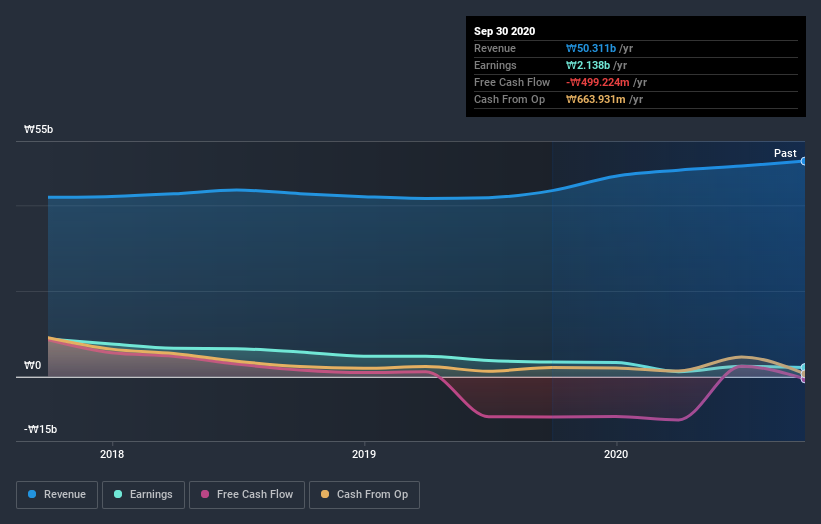Click the Revenue row label in tooltip
This screenshot has height=524, width=821.
pos(495,48)
